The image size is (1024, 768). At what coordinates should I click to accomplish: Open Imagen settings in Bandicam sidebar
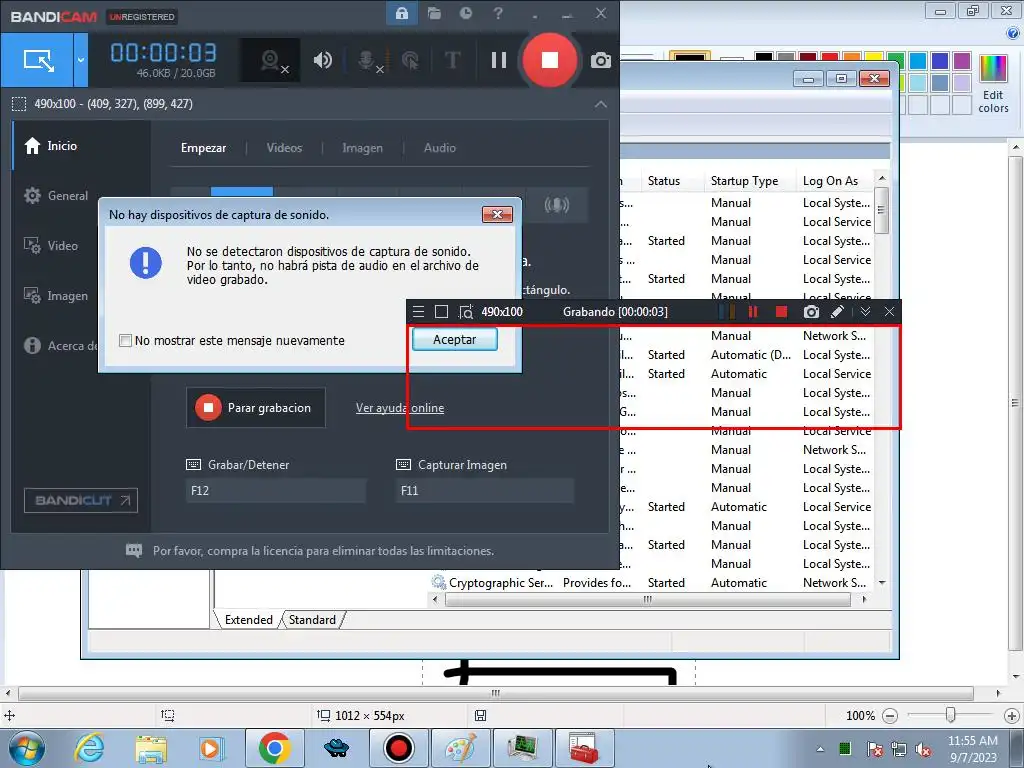click(56, 296)
